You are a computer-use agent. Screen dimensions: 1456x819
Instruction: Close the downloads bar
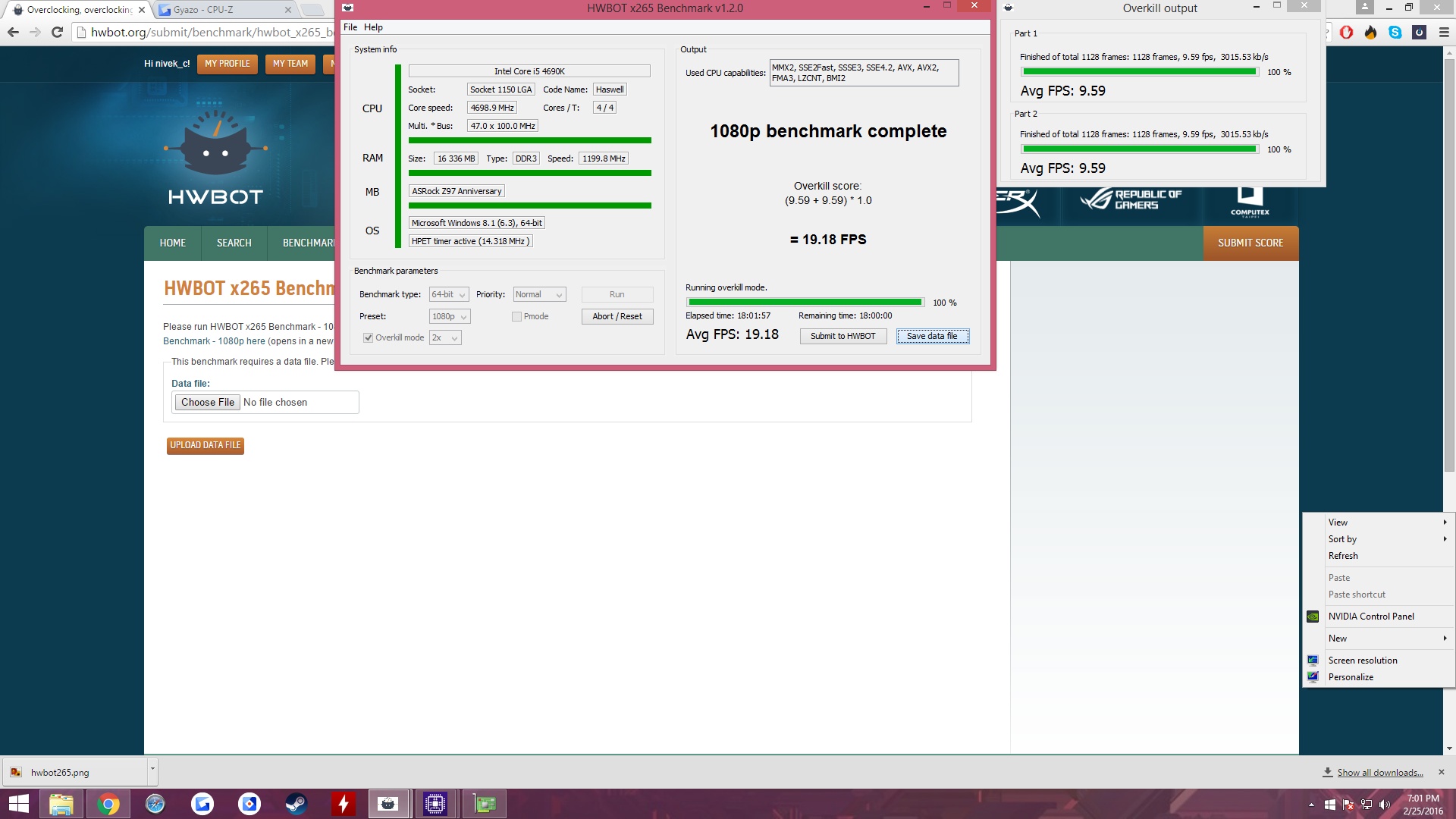click(1442, 772)
